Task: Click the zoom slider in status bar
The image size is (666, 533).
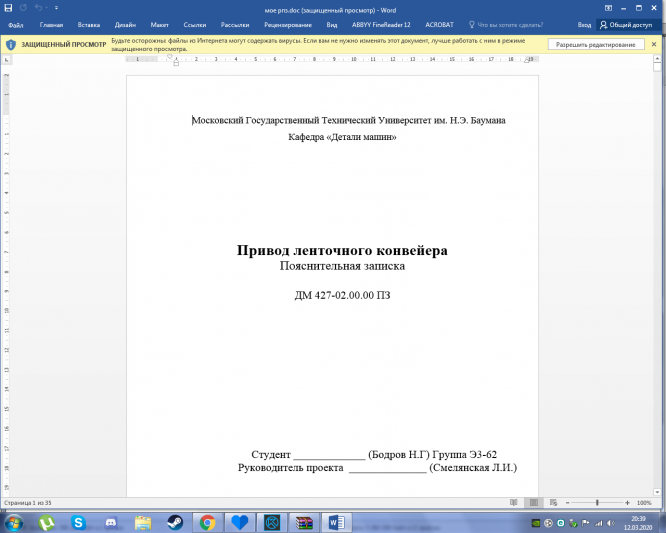Action: coord(598,501)
